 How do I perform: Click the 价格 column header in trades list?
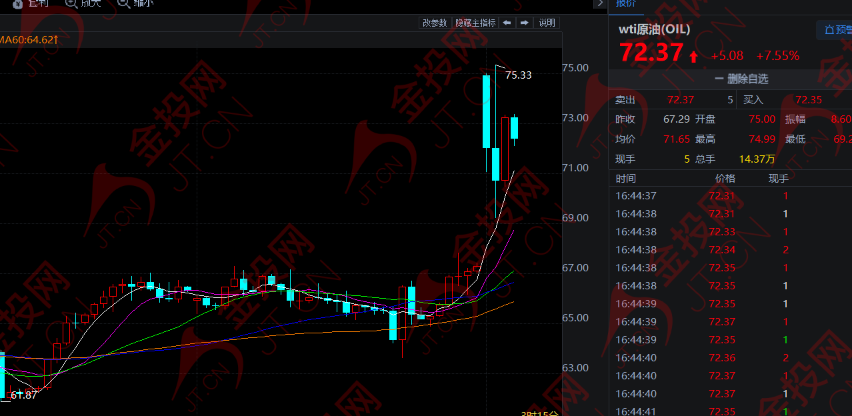pos(724,178)
